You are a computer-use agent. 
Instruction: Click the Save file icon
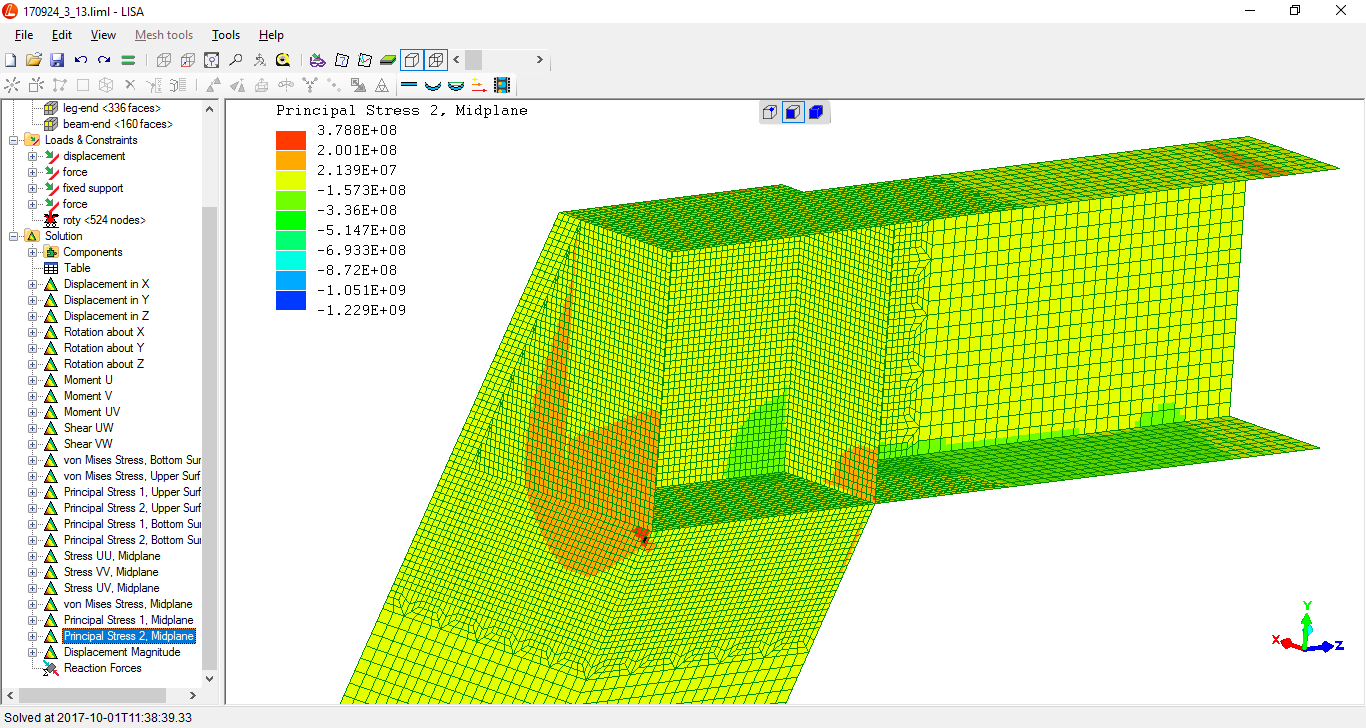57,60
